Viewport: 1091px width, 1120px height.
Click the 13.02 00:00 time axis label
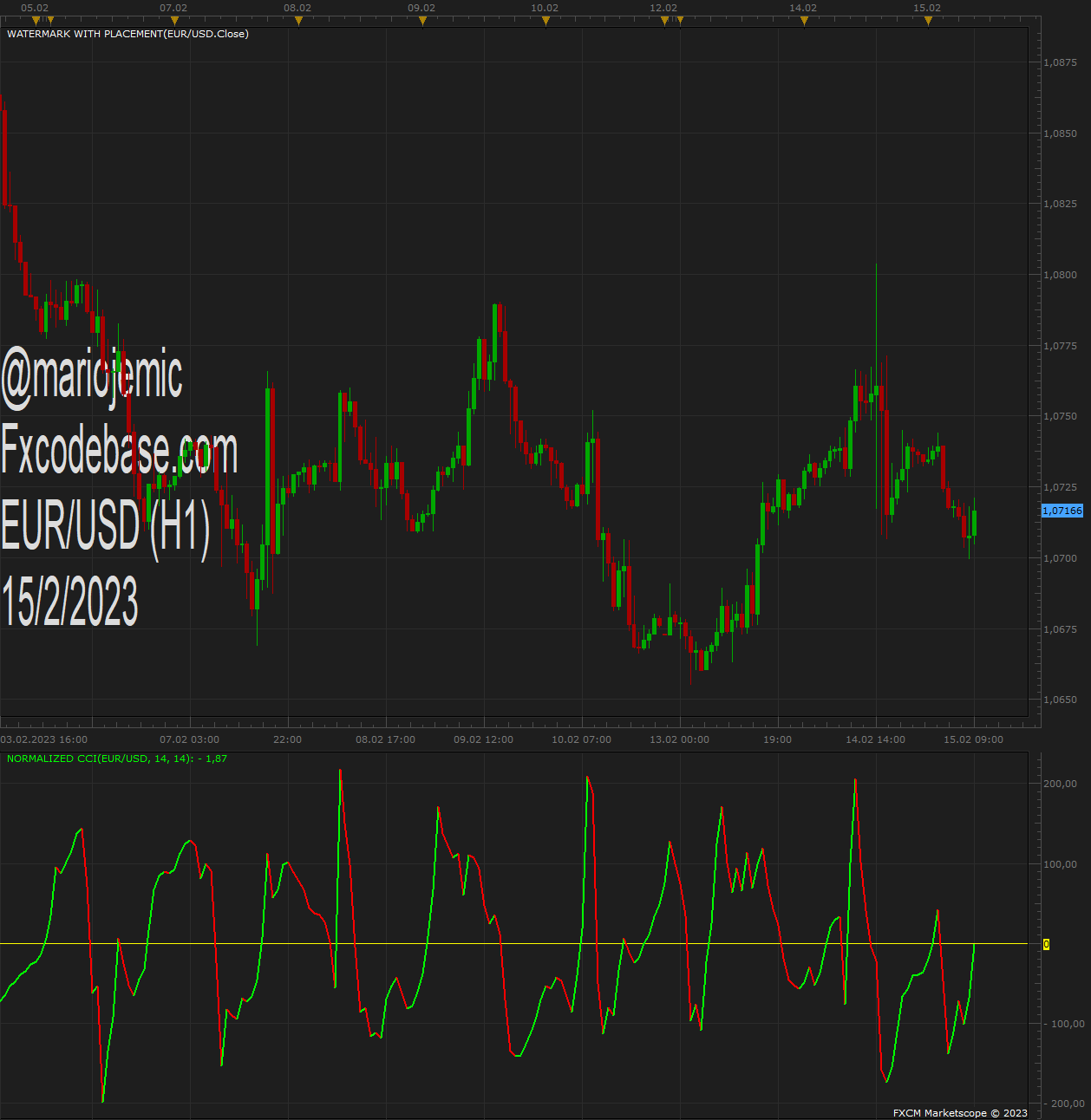(679, 739)
